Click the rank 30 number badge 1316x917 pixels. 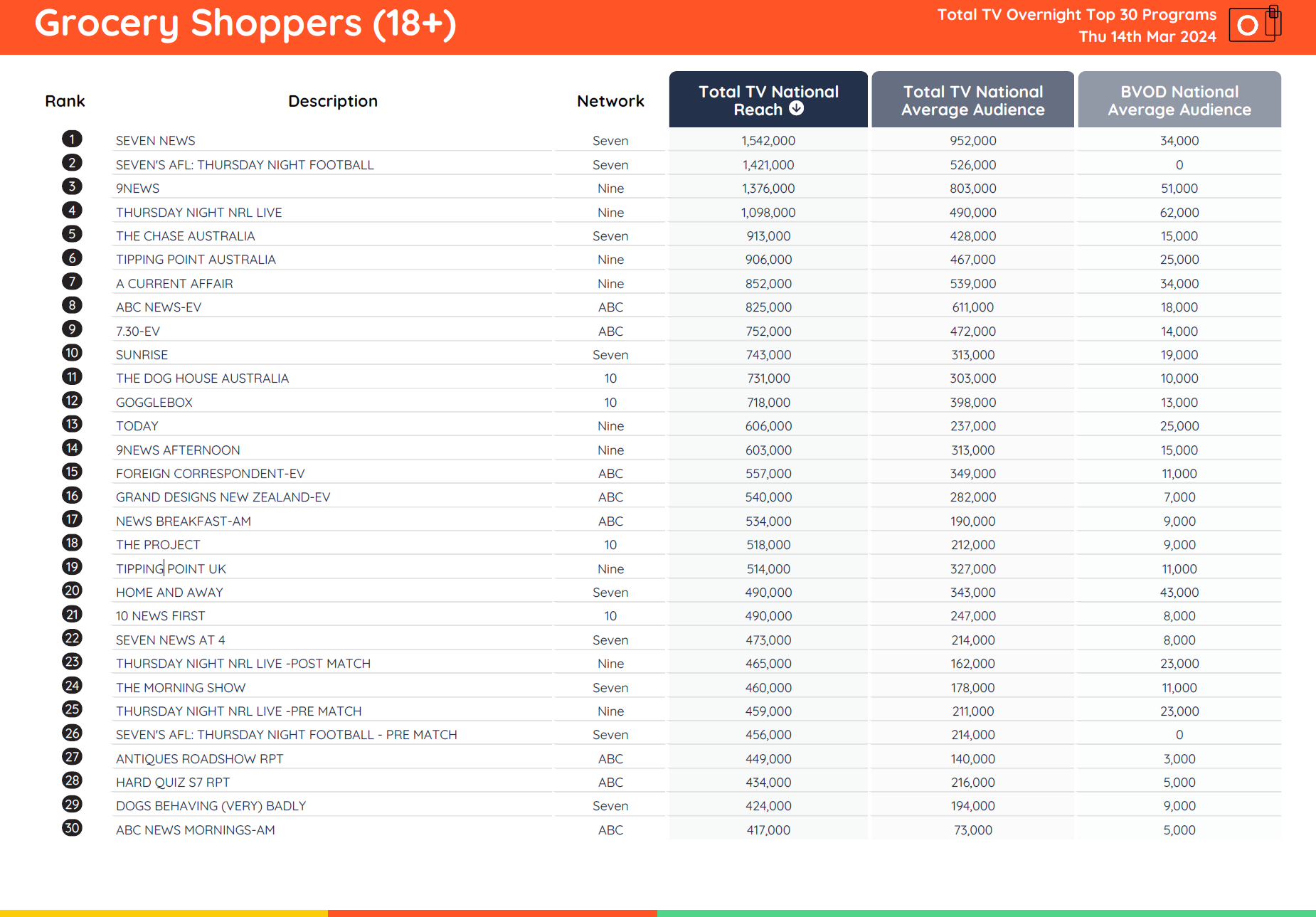(x=72, y=828)
